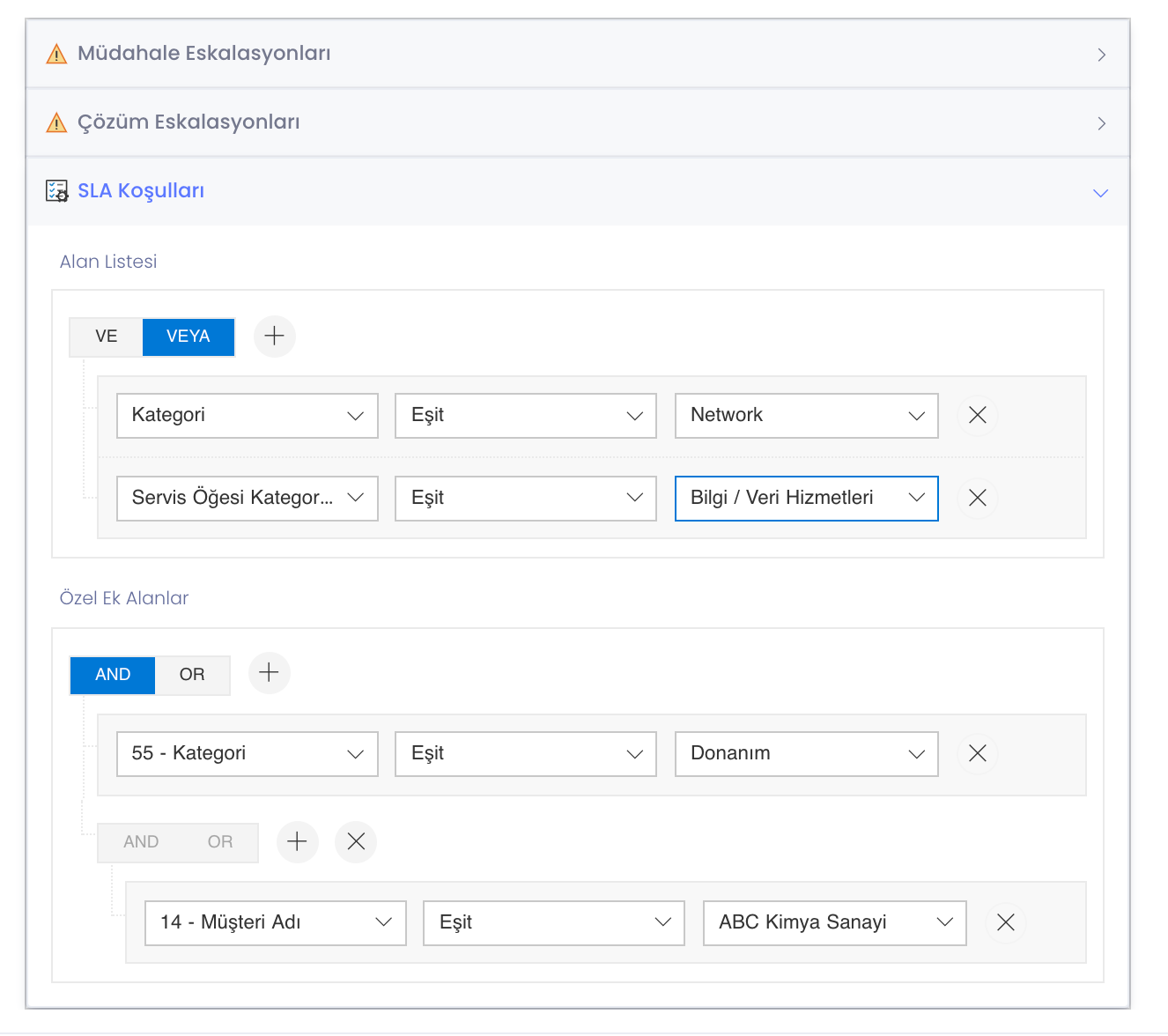The image size is (1168, 1036).
Task: Click plus icon in the nested condition group
Action: (298, 842)
